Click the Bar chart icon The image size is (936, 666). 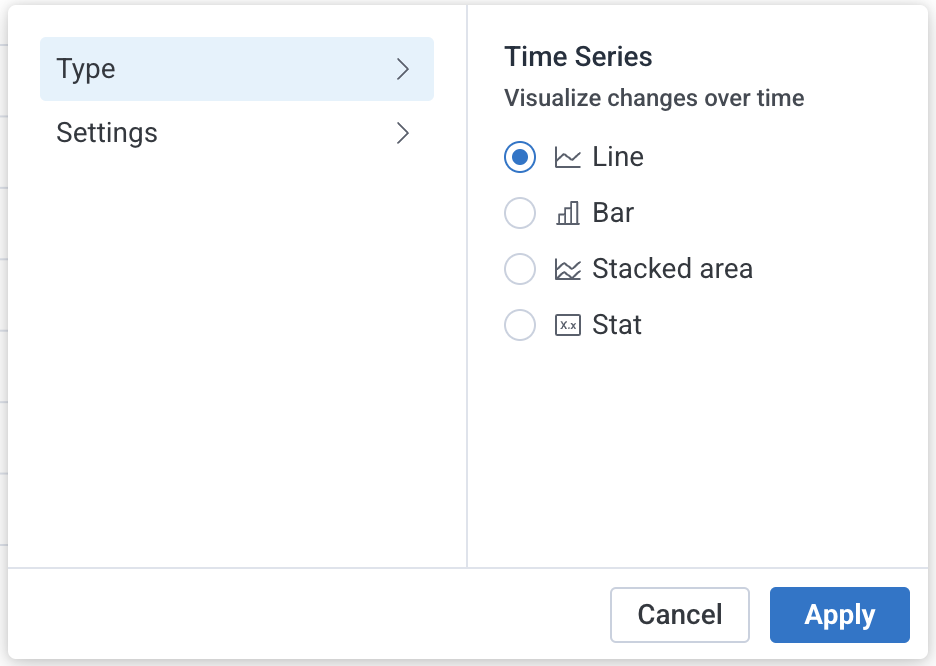click(x=568, y=213)
